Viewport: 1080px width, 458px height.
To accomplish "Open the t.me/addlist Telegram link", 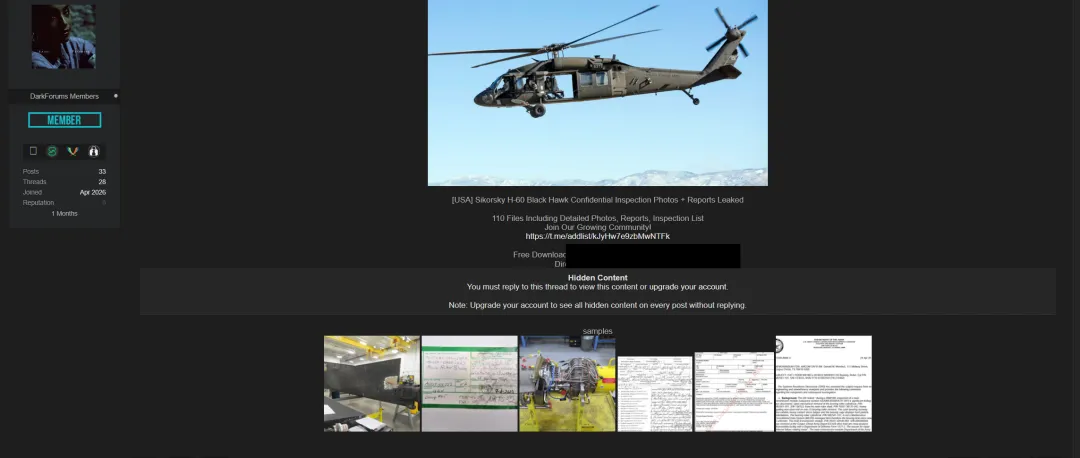I will click(597, 236).
